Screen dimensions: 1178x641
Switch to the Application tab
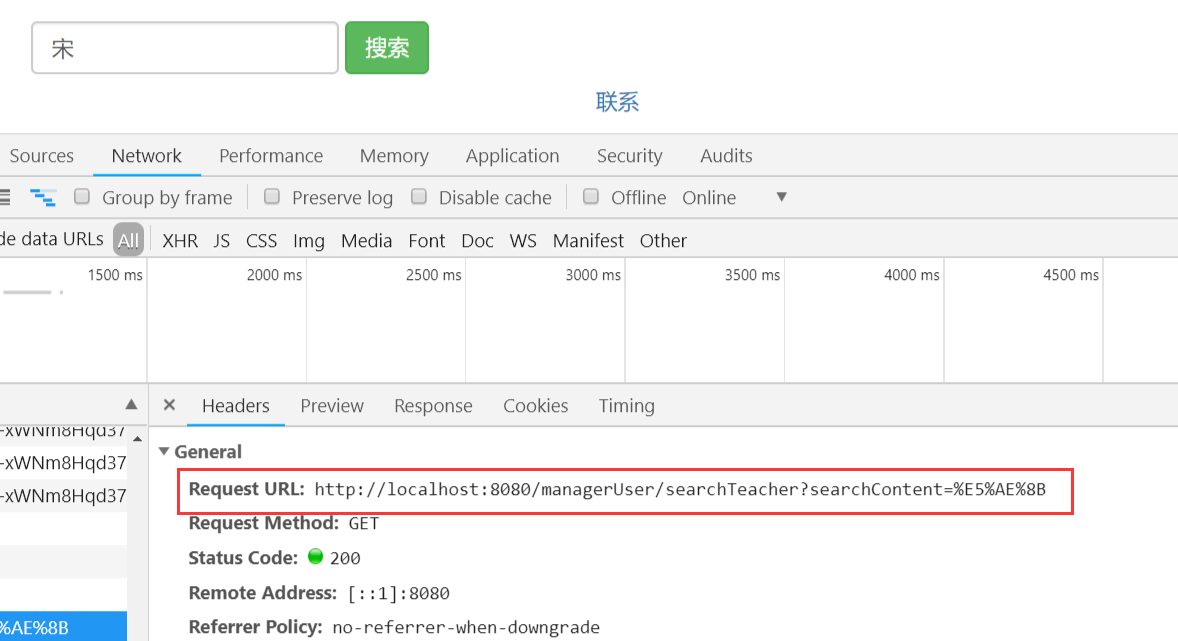point(512,156)
